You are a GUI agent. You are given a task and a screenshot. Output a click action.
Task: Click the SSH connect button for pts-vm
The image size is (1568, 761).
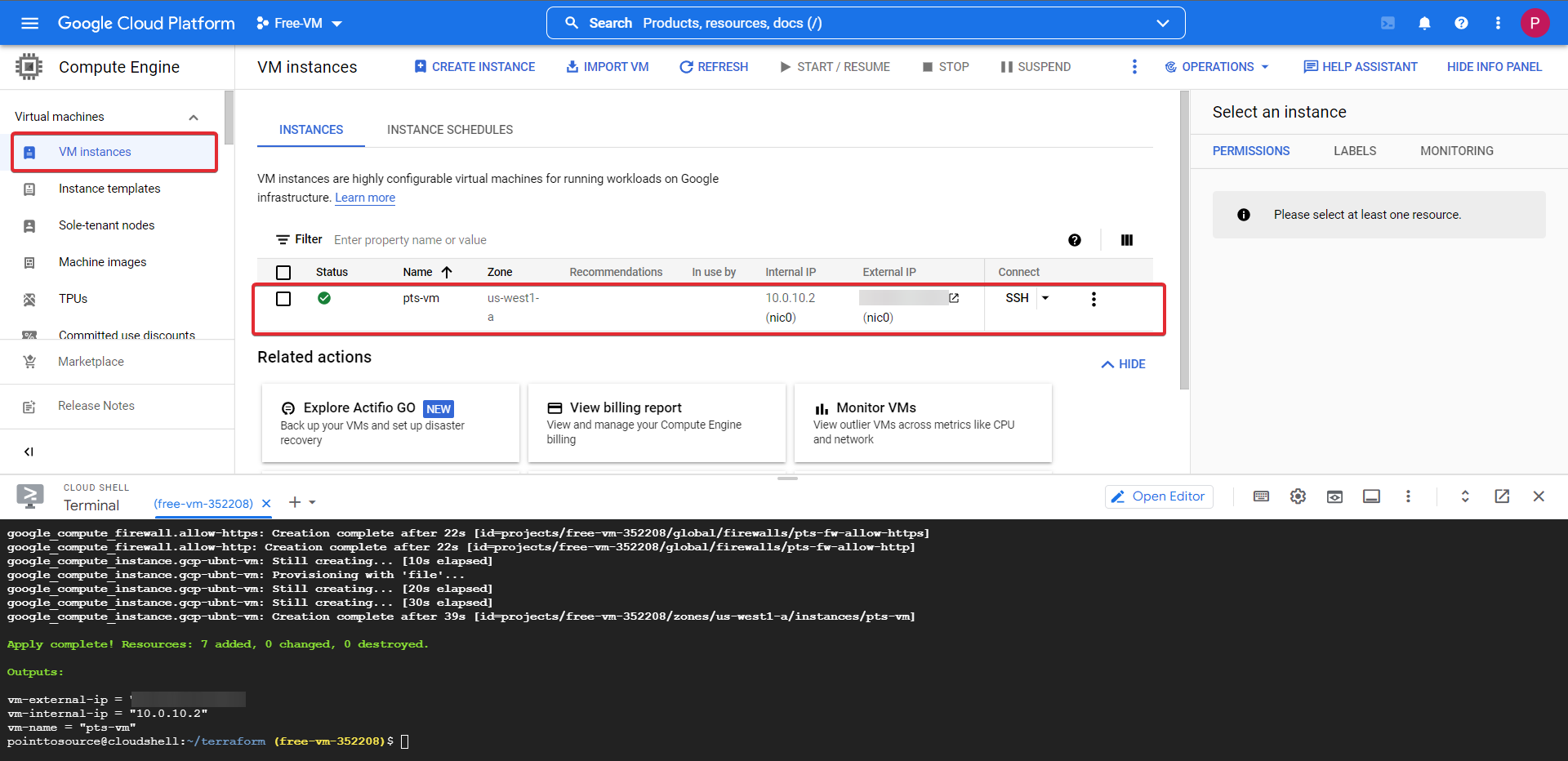coord(1017,298)
